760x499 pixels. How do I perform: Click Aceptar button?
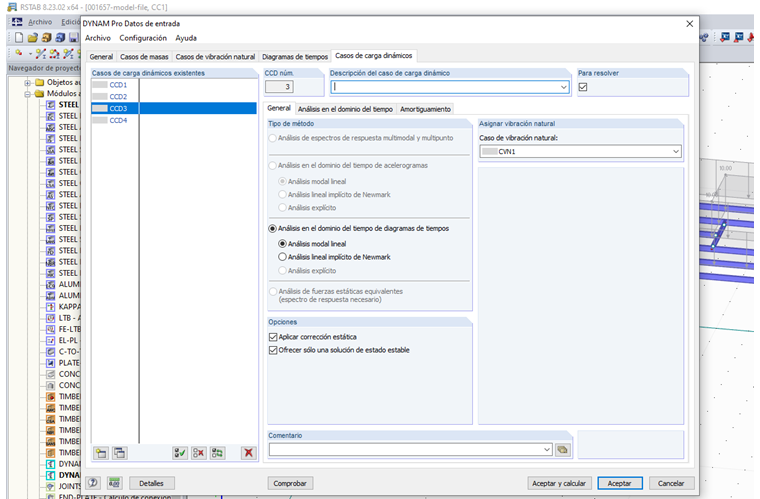click(619, 483)
